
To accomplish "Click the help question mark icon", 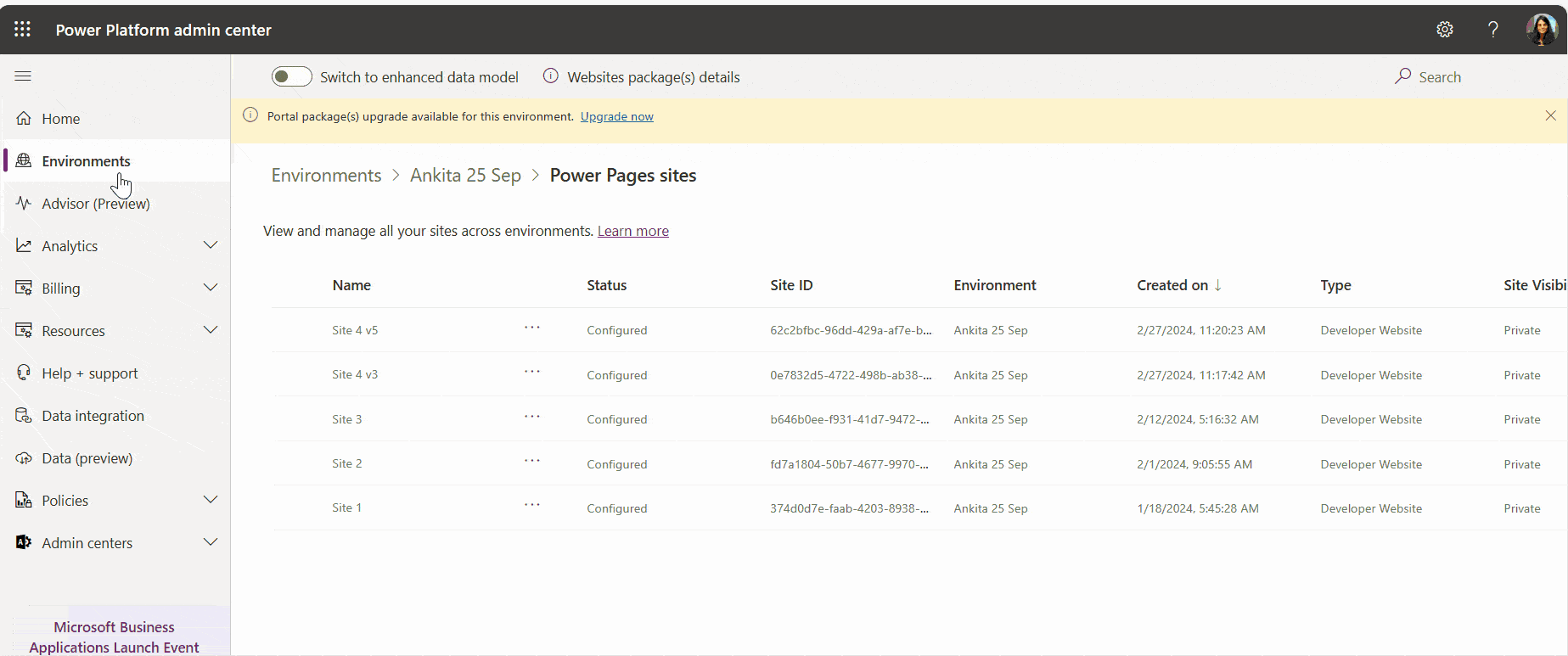I will pyautogui.click(x=1493, y=30).
